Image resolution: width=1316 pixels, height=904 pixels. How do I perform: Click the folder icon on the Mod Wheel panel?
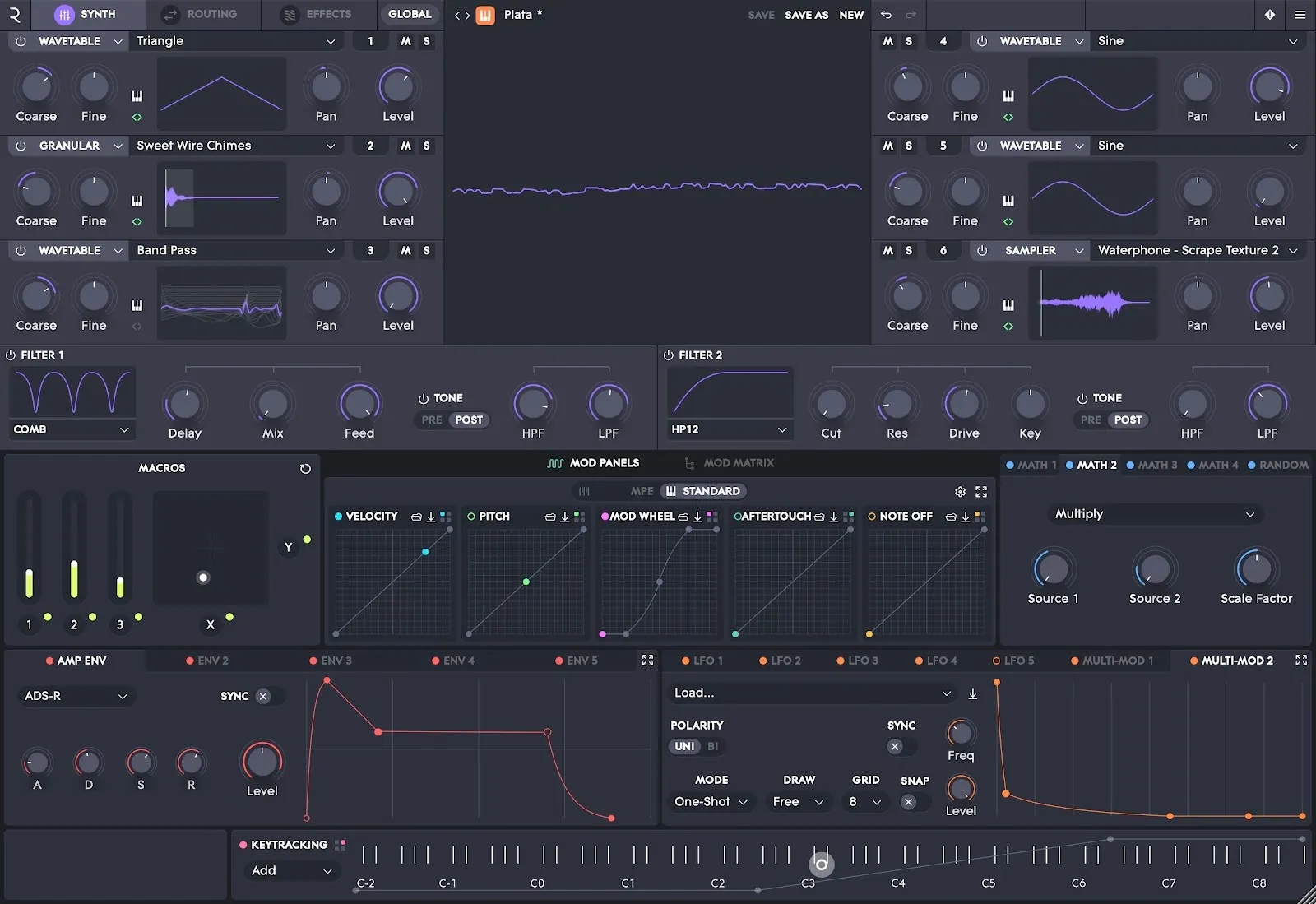pyautogui.click(x=682, y=517)
